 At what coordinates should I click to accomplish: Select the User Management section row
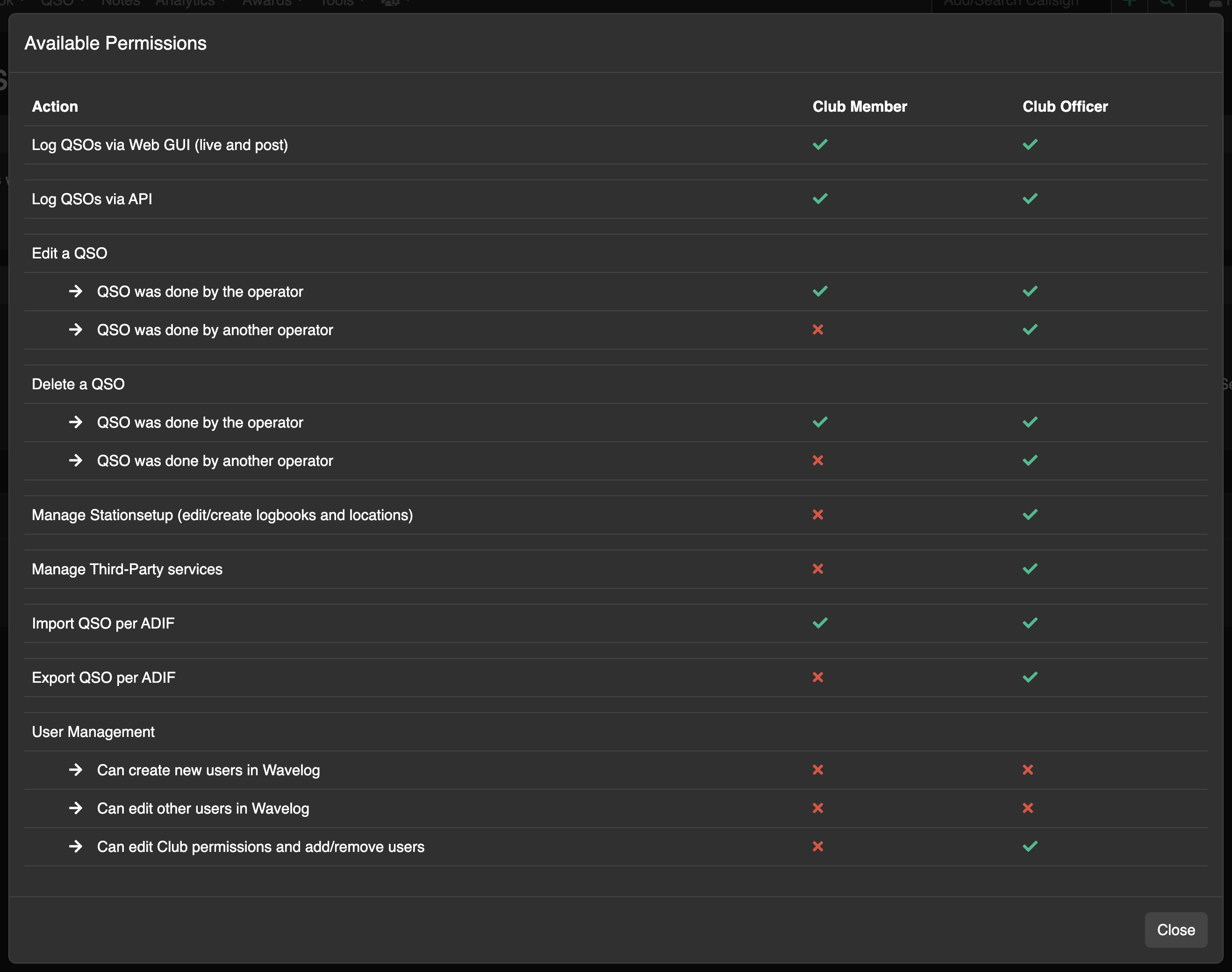pyautogui.click(x=93, y=732)
